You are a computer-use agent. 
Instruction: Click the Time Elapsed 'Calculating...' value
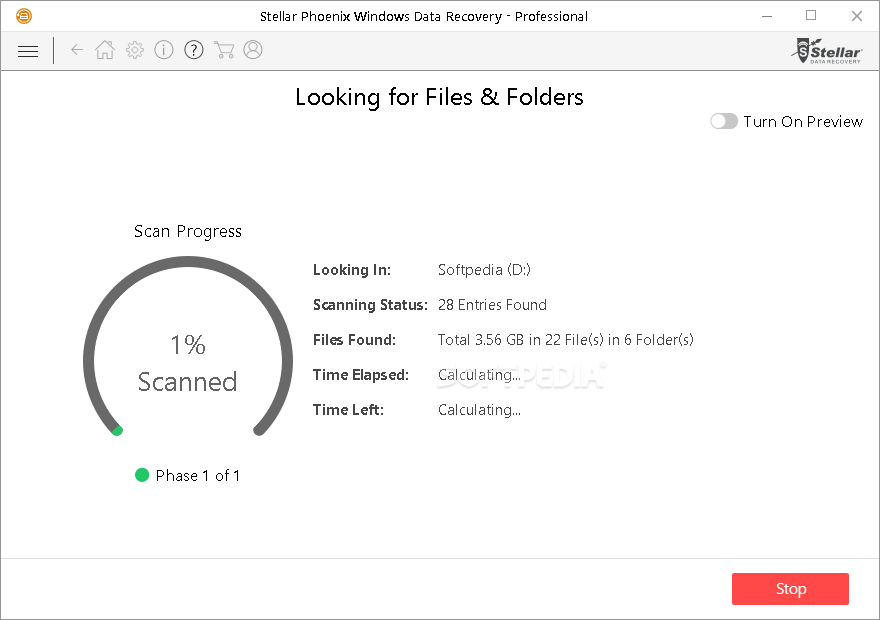(479, 375)
